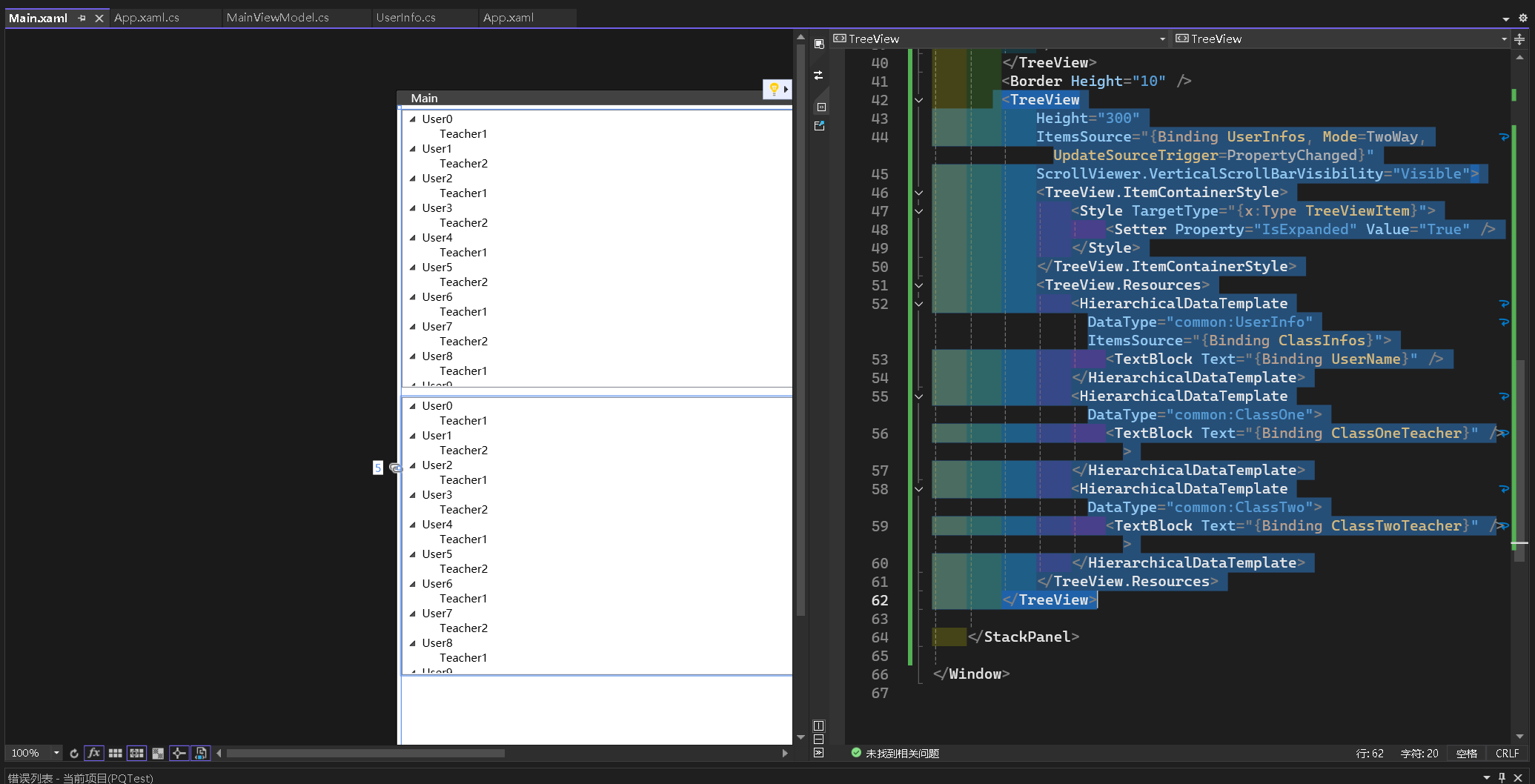Click the CRLF line ending indicator
Image resolution: width=1535 pixels, height=784 pixels.
(1508, 753)
